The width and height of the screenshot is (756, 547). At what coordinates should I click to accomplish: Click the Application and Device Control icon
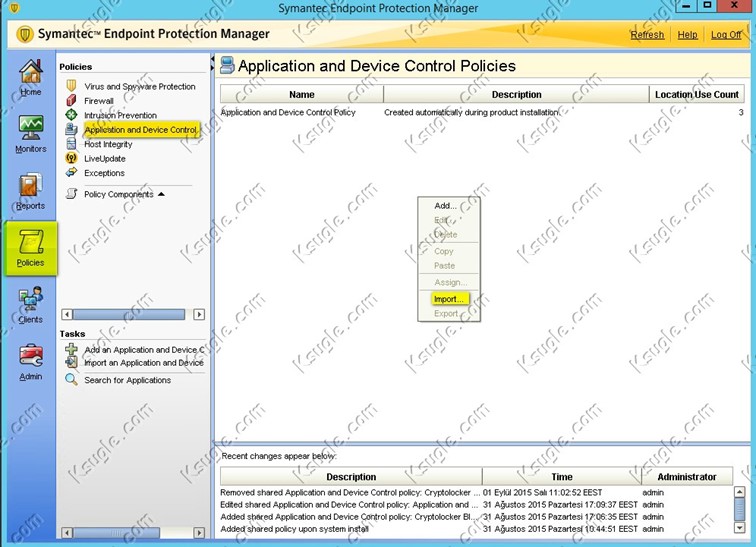71,129
